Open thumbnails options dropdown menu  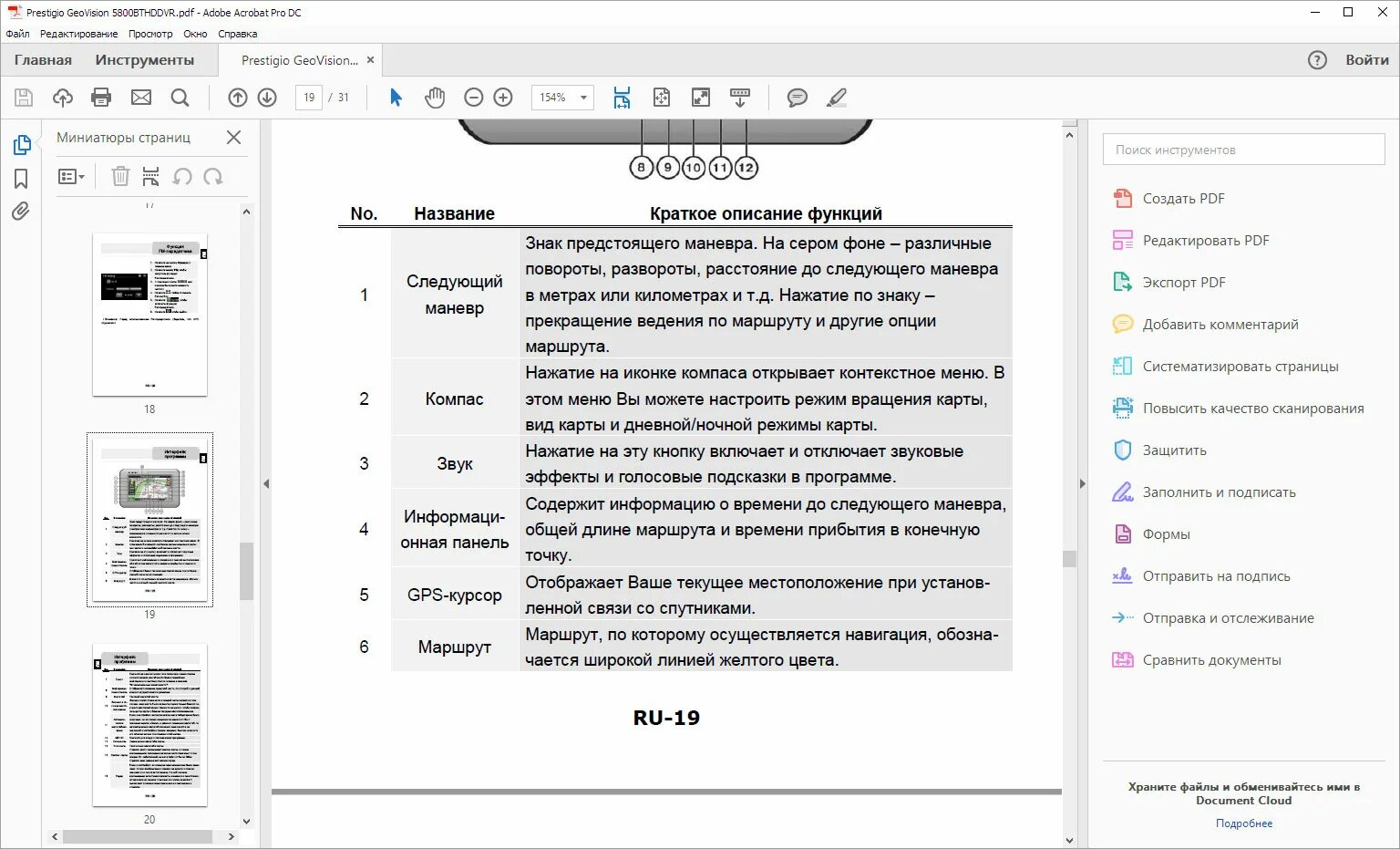pyautogui.click(x=71, y=176)
